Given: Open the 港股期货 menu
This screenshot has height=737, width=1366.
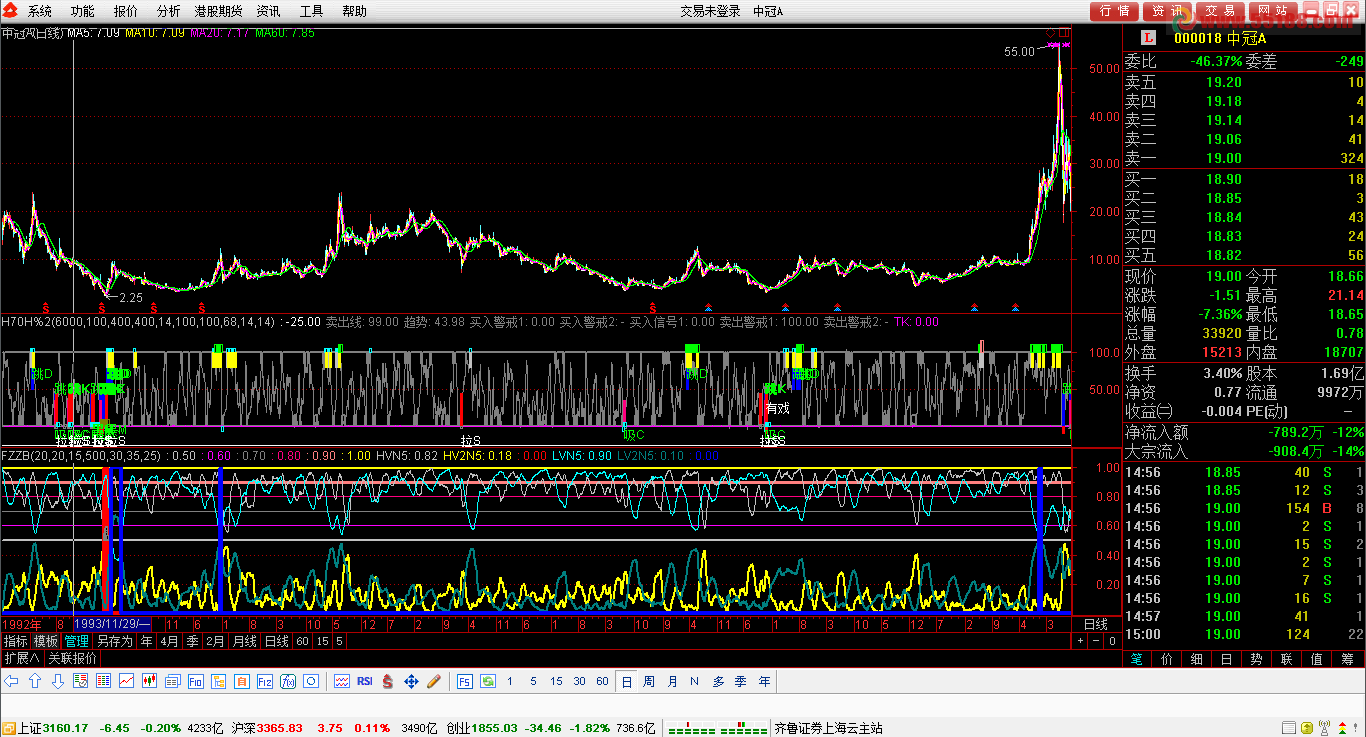Looking at the screenshot, I should [218, 11].
